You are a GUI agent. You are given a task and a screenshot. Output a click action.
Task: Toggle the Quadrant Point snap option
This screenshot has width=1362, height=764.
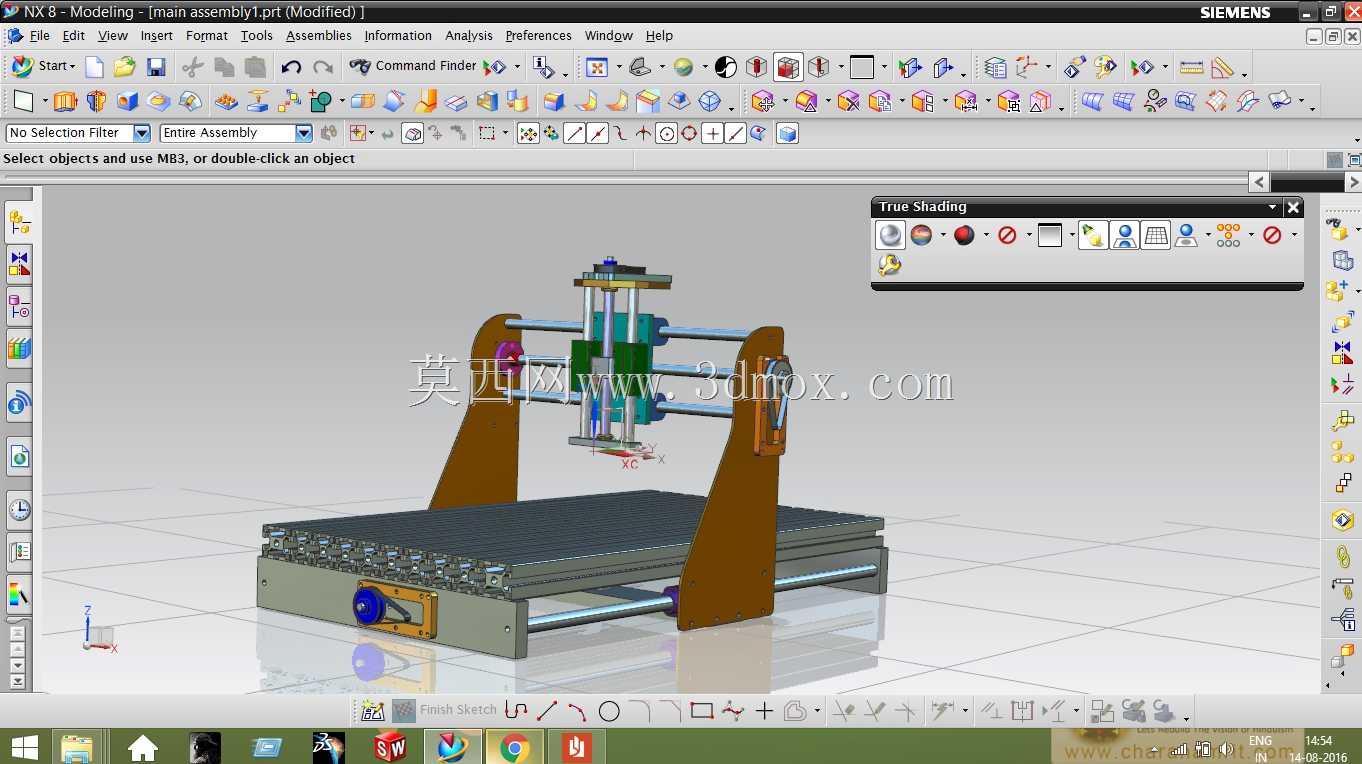coord(689,133)
